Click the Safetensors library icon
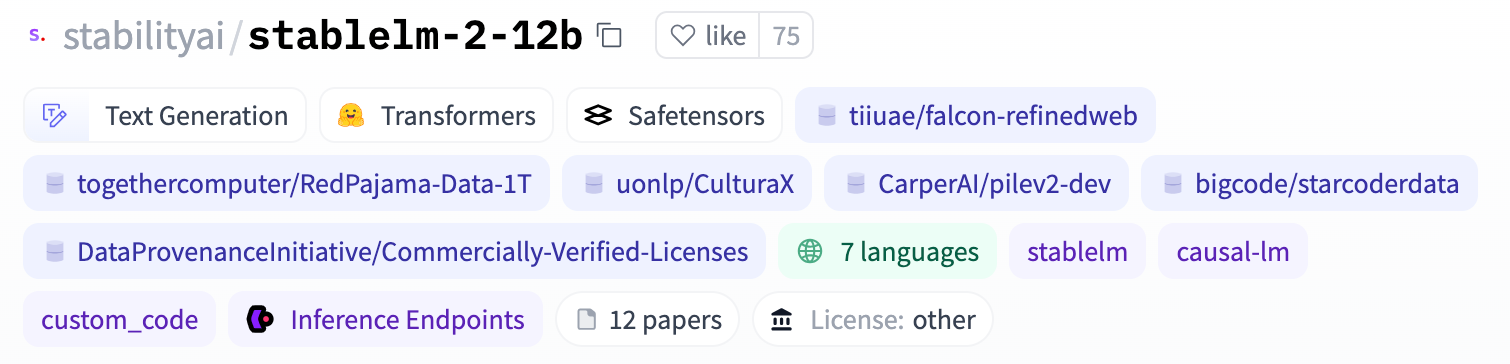 pyautogui.click(x=598, y=116)
